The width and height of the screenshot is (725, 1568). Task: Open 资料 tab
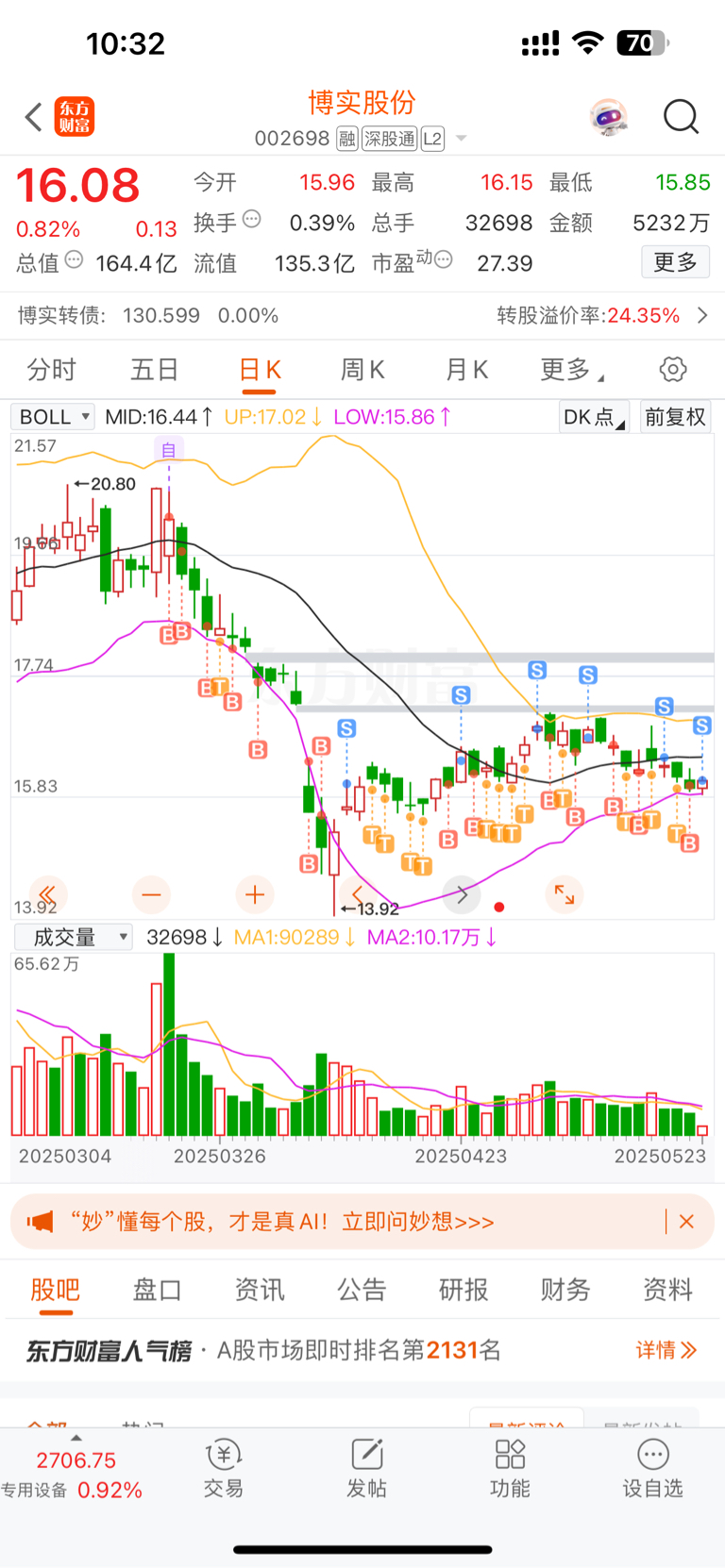pyautogui.click(x=667, y=1290)
